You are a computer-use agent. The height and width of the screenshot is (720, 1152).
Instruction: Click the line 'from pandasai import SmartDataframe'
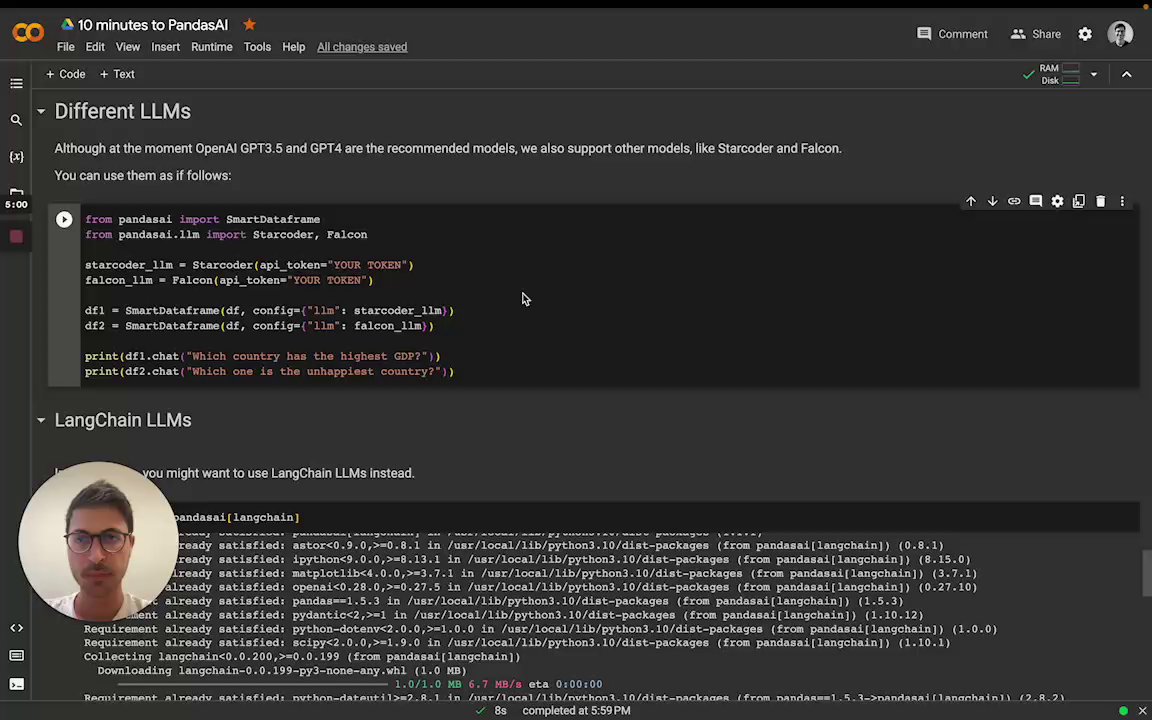[202, 220]
